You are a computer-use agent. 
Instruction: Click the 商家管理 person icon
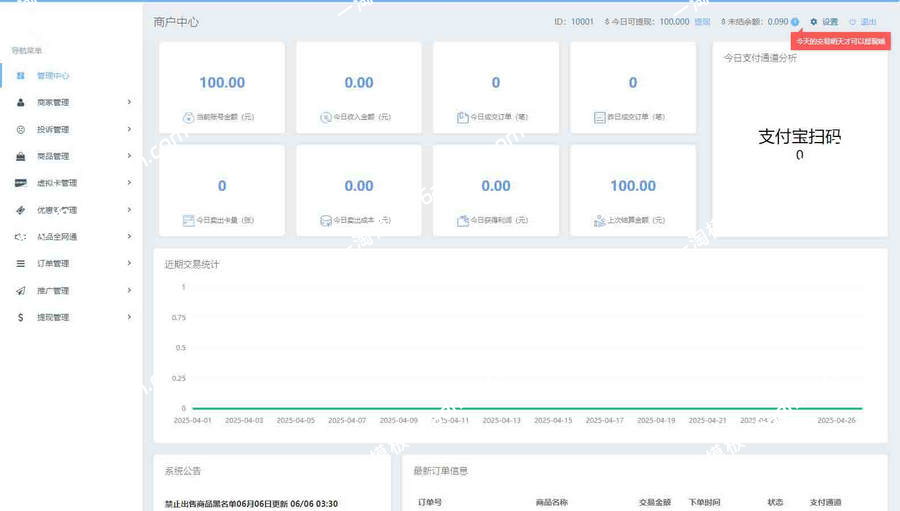21,102
